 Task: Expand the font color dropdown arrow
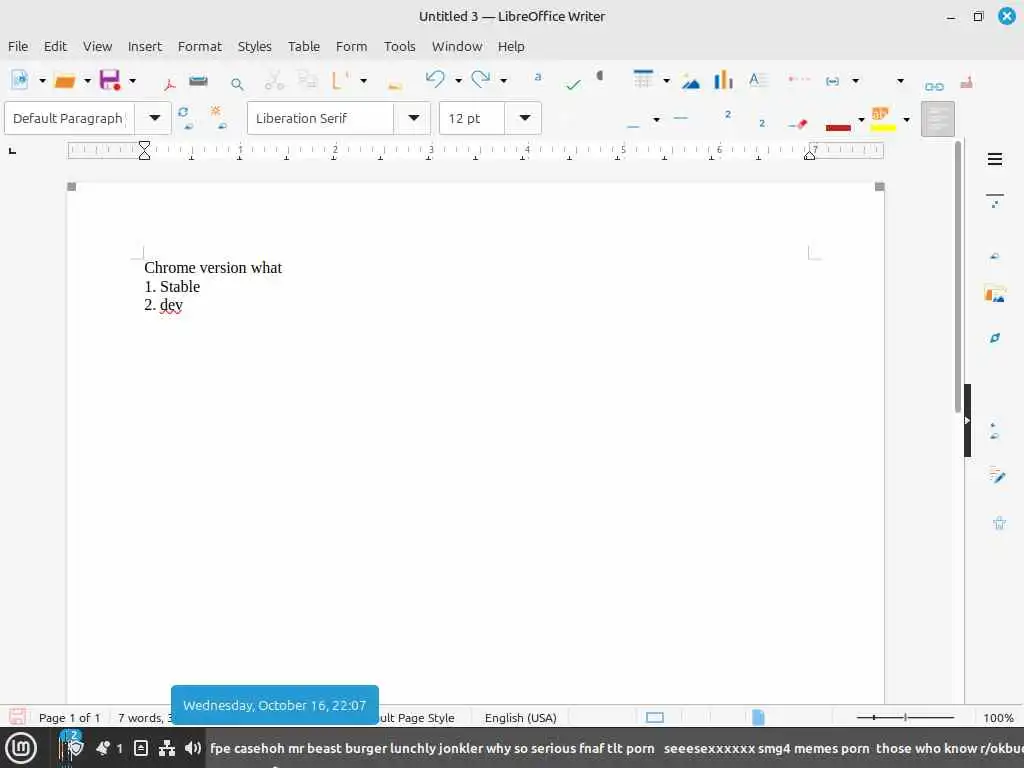861,120
